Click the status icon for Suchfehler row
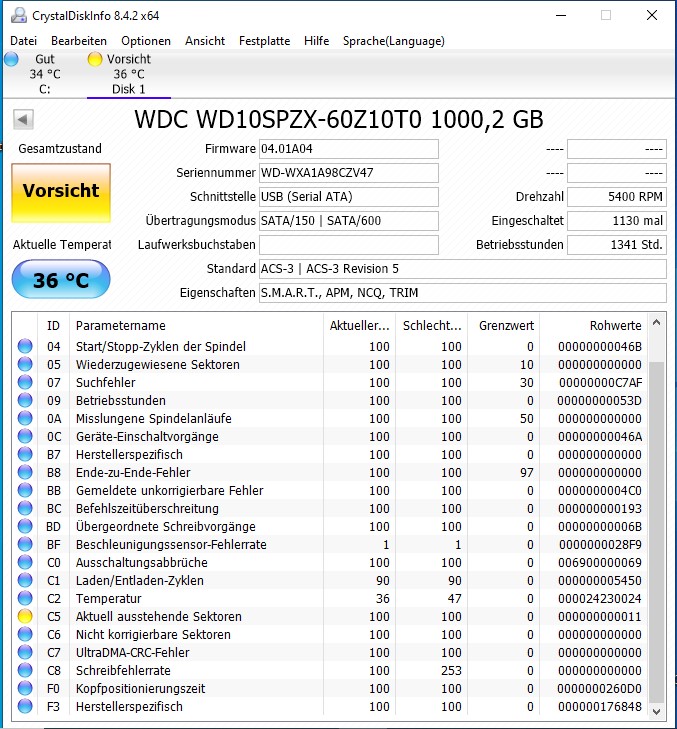677x729 pixels. click(x=25, y=382)
